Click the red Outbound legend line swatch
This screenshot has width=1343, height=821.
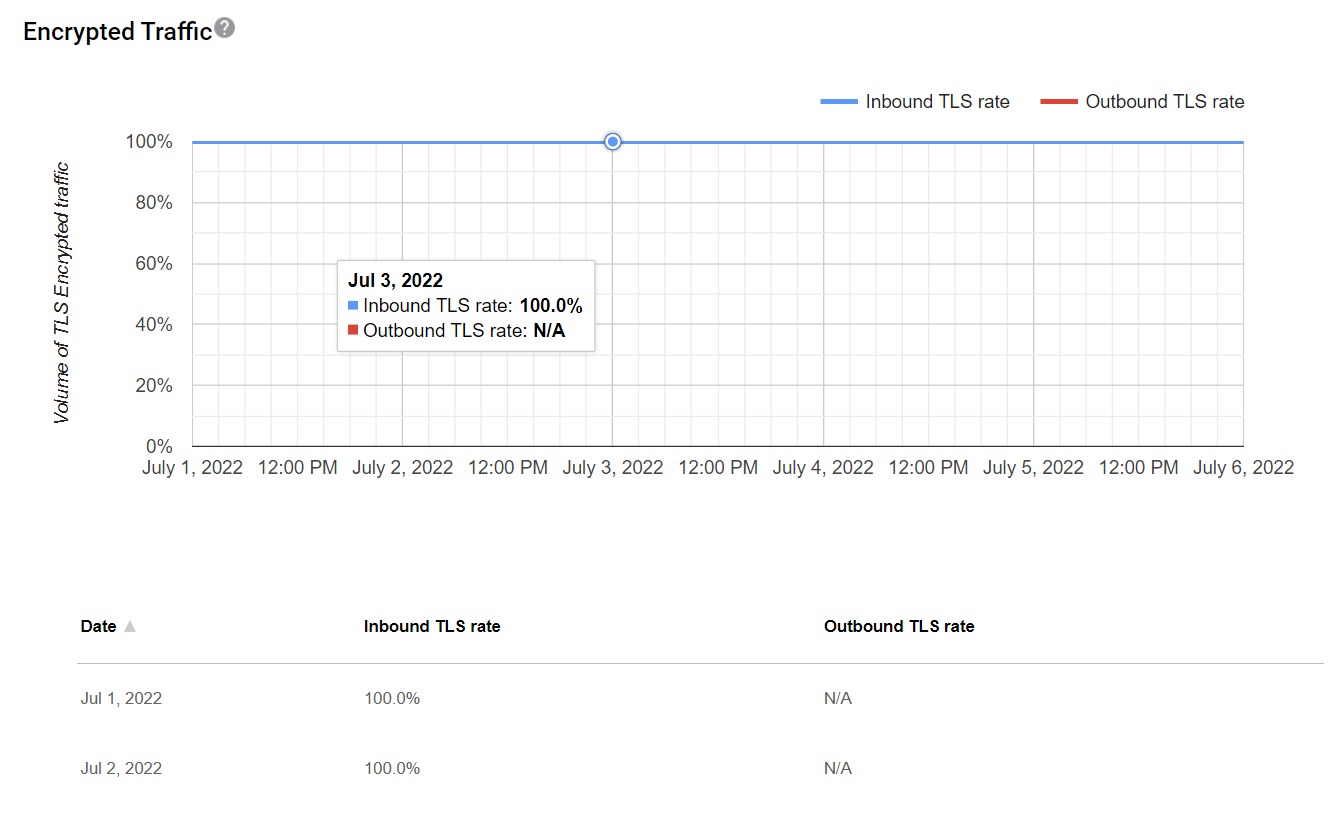click(x=1059, y=102)
